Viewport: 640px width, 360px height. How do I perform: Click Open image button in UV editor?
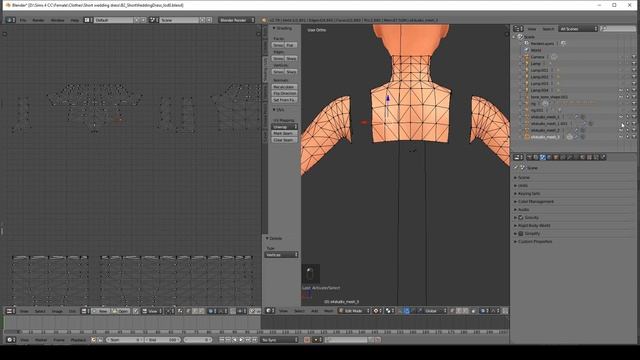(x=122, y=311)
